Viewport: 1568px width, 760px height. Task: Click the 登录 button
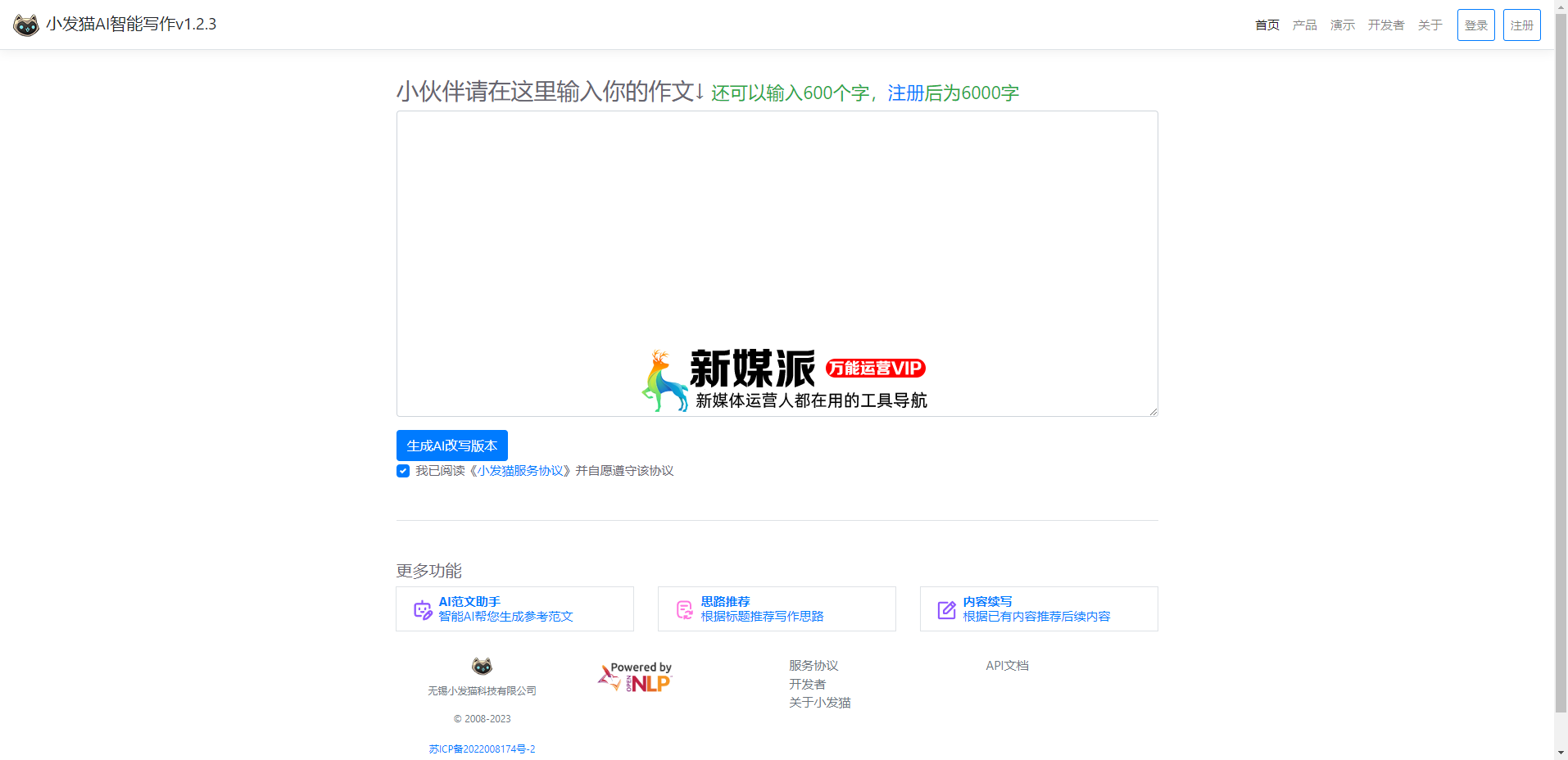pos(1476,25)
